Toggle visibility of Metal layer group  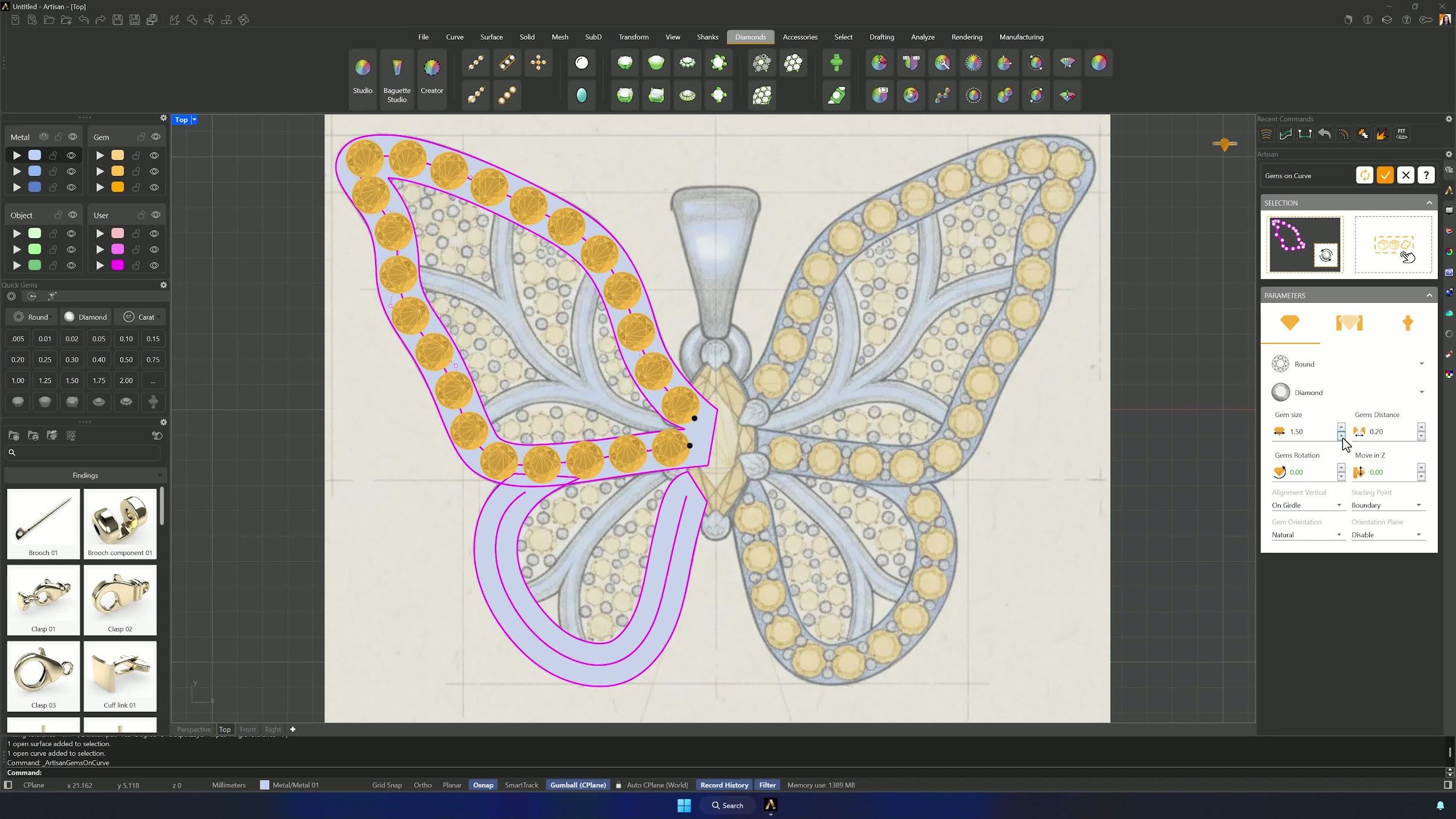[73, 137]
